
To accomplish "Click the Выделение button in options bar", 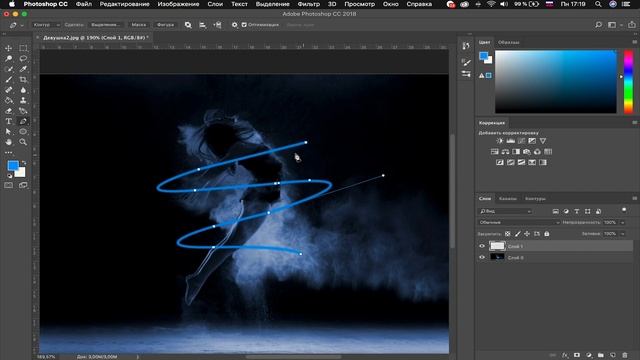I will tap(105, 25).
